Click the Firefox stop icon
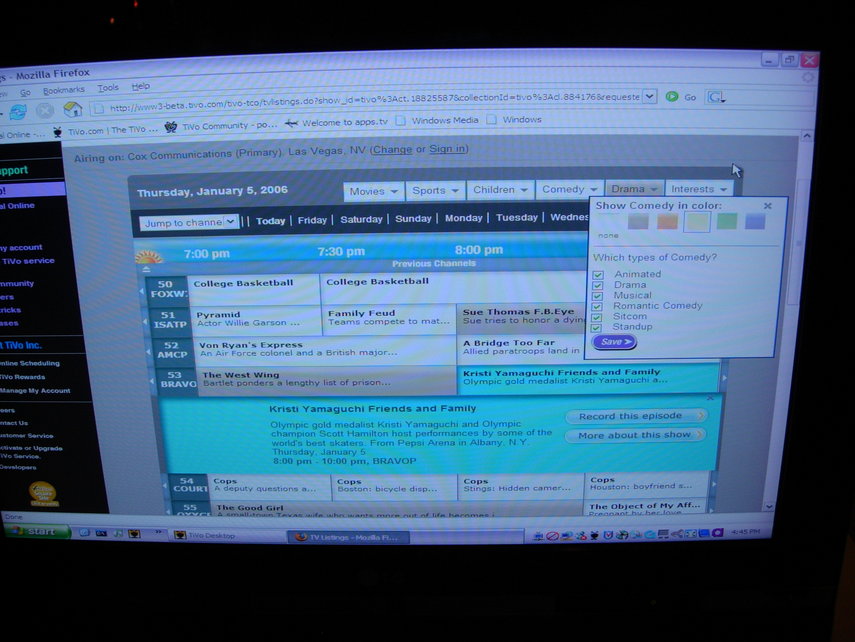The image size is (855, 642). [x=45, y=111]
